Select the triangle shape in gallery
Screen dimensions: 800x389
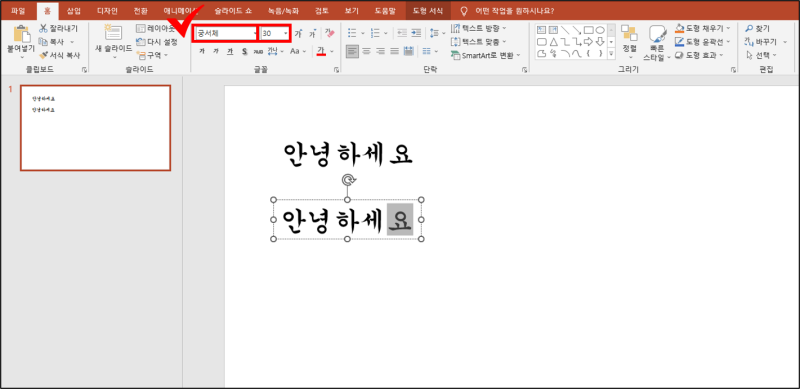coord(553,42)
